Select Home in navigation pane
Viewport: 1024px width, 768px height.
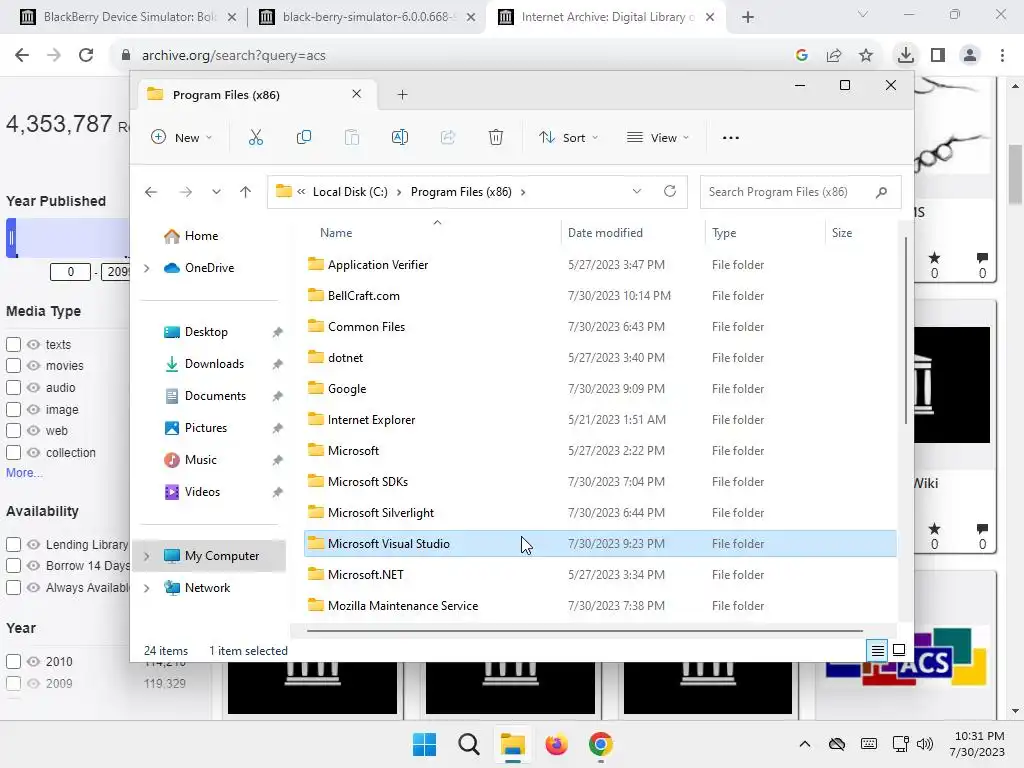click(x=201, y=236)
